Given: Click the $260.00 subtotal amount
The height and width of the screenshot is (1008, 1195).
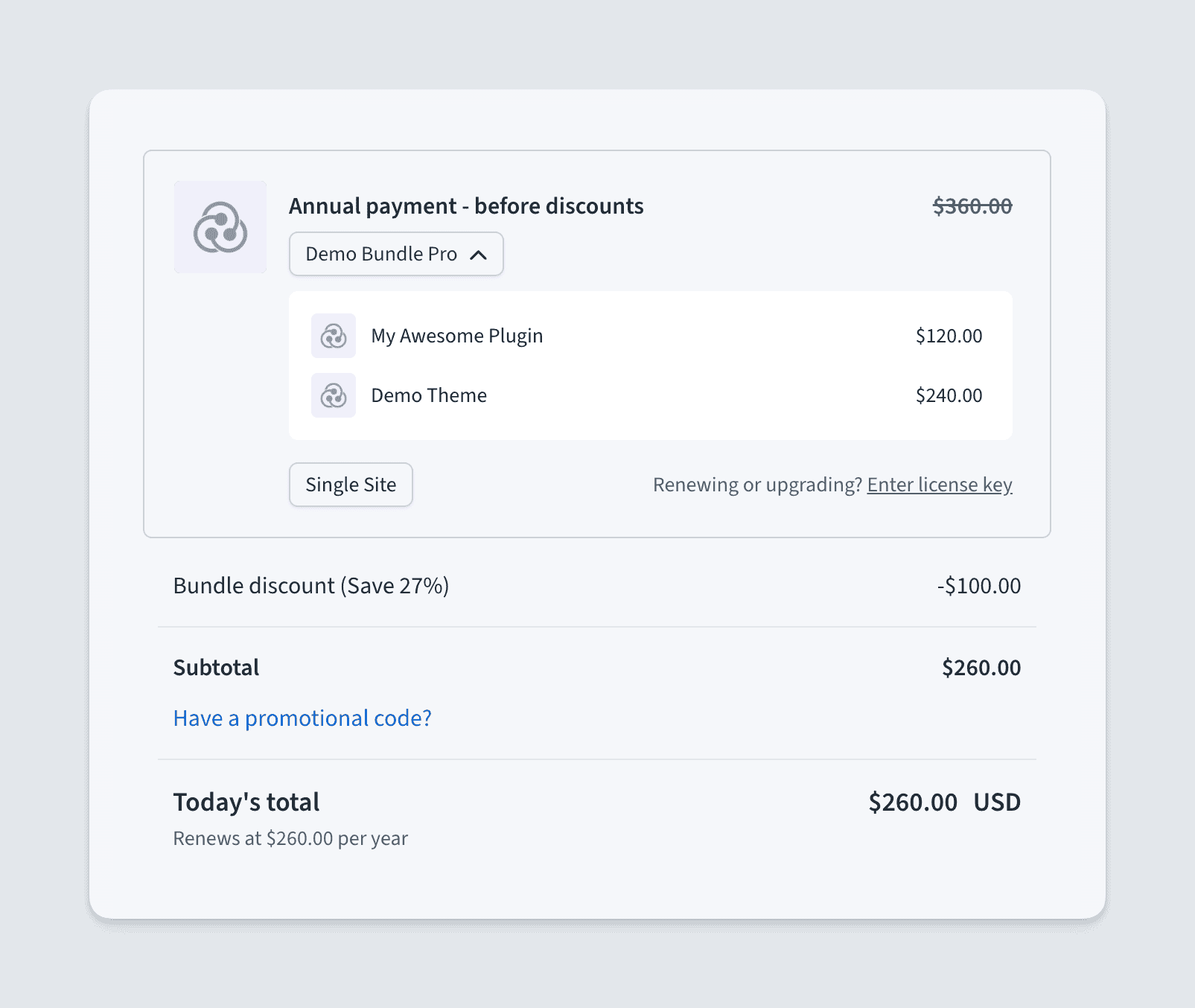Looking at the screenshot, I should [x=981, y=668].
